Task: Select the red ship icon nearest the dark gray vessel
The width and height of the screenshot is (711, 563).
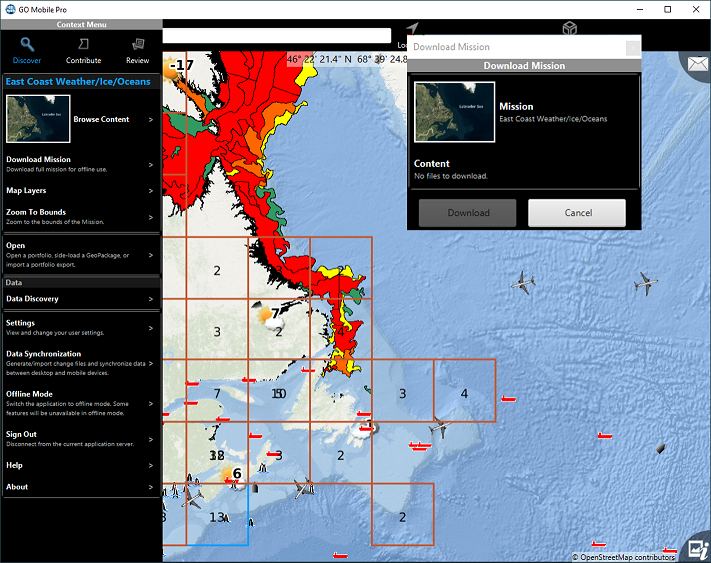Action: pos(605,436)
